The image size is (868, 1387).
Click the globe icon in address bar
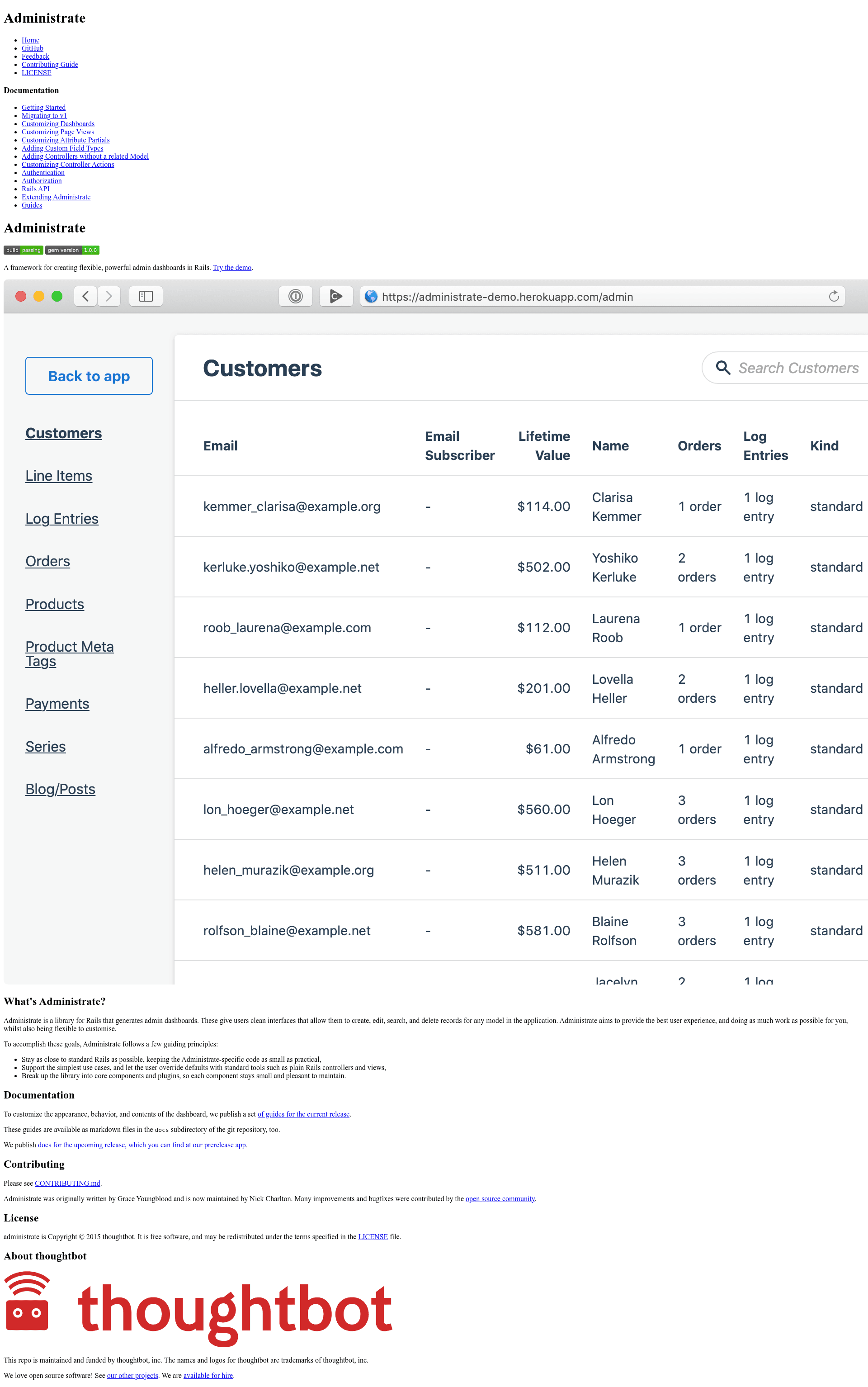coord(372,296)
